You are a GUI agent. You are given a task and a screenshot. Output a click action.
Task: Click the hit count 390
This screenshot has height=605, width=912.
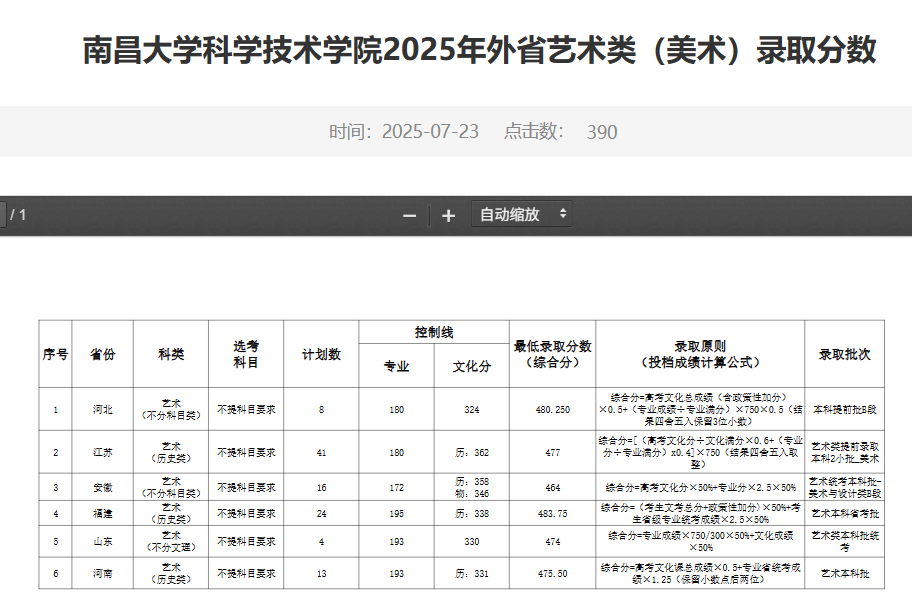pyautogui.click(x=601, y=132)
